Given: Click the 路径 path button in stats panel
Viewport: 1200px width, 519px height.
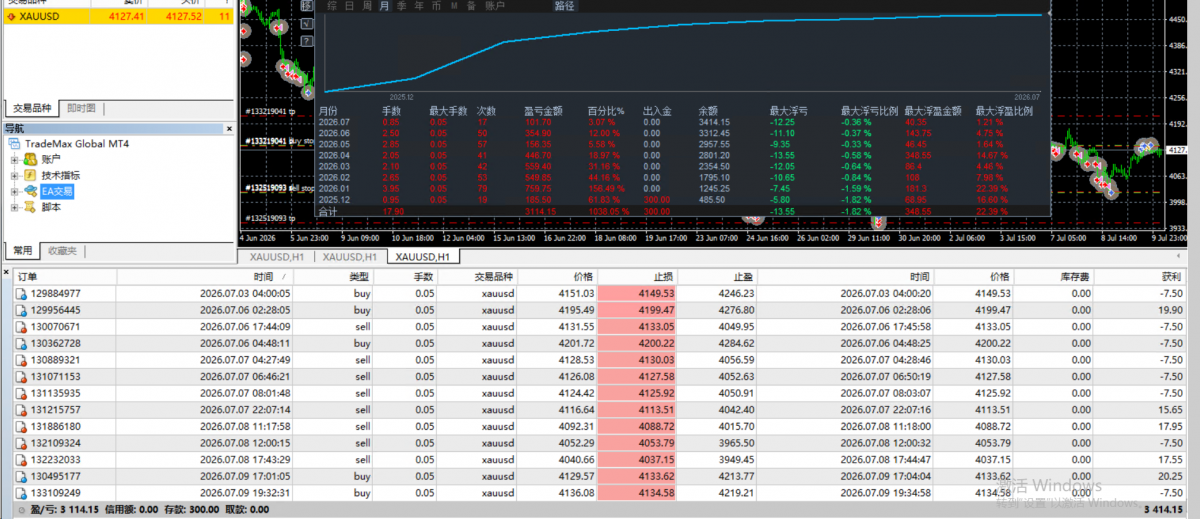Looking at the screenshot, I should pyautogui.click(x=564, y=6).
